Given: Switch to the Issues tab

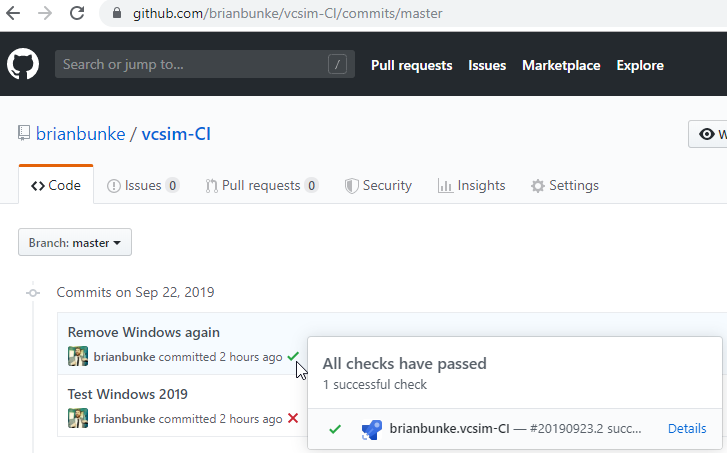Looking at the screenshot, I should click(143, 185).
